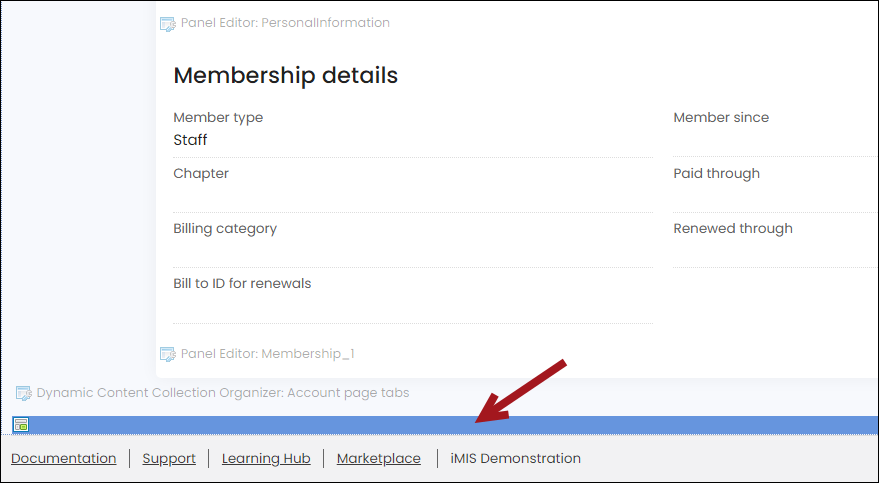Click the iMIS Demonstration footer text
This screenshot has height=483, width=879.
coord(516,458)
